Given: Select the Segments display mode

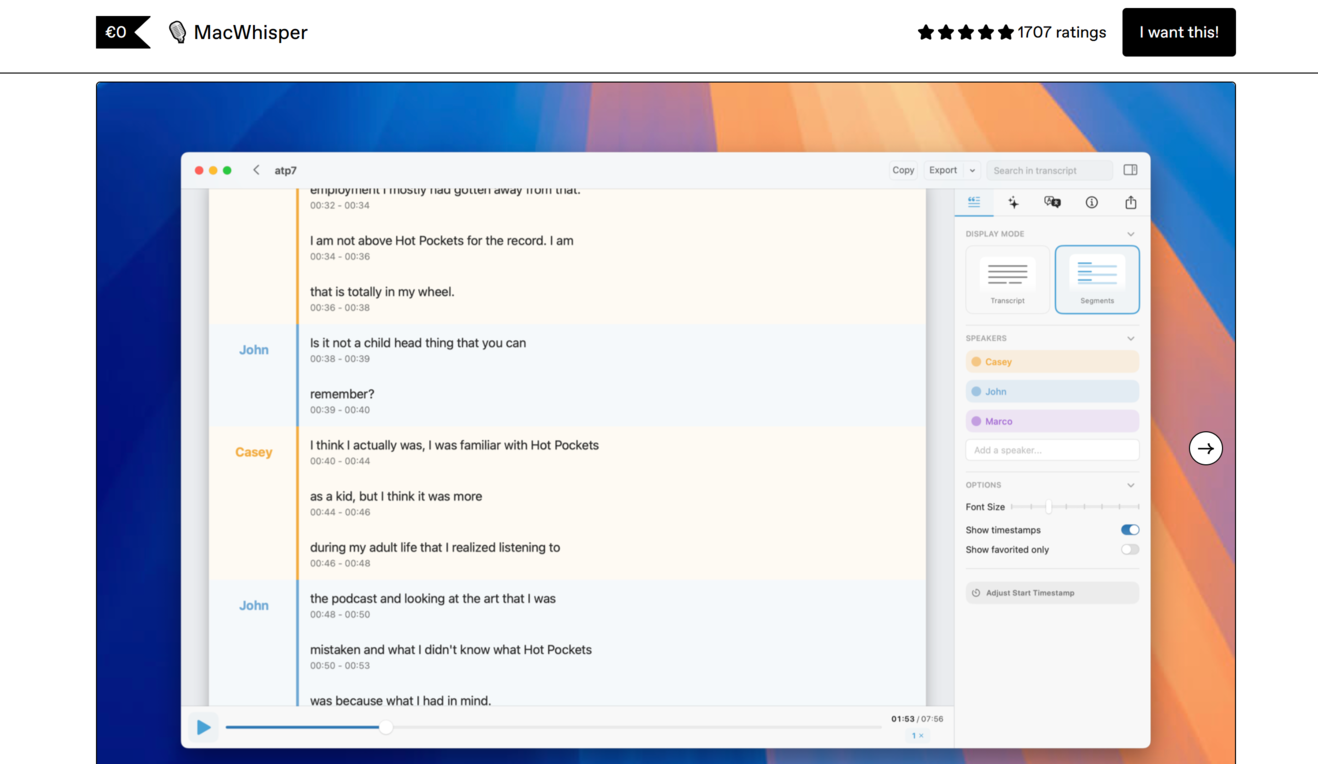Looking at the screenshot, I should tap(1097, 279).
